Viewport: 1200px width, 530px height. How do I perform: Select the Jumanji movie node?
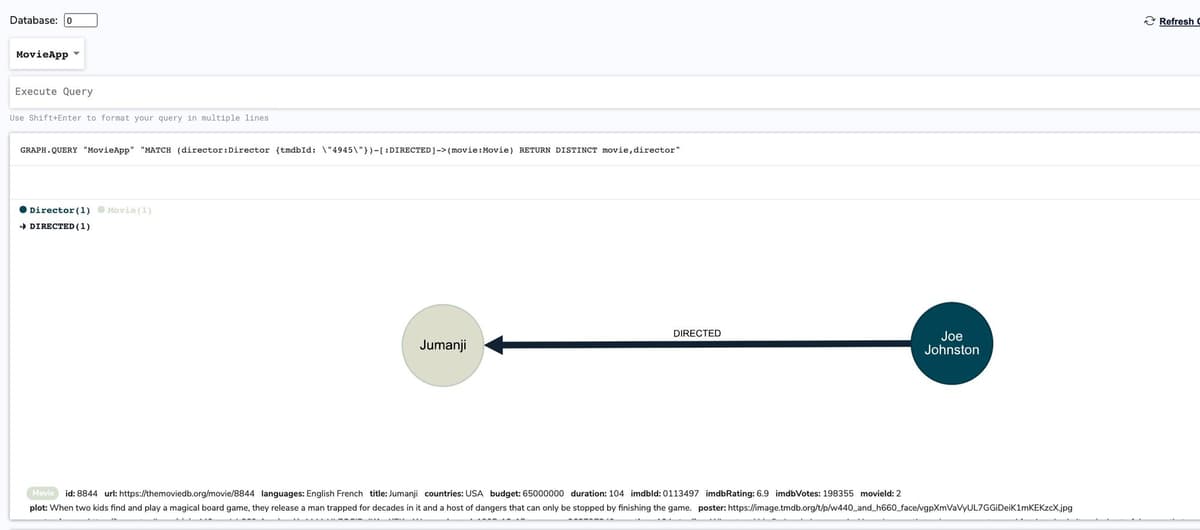tap(442, 345)
